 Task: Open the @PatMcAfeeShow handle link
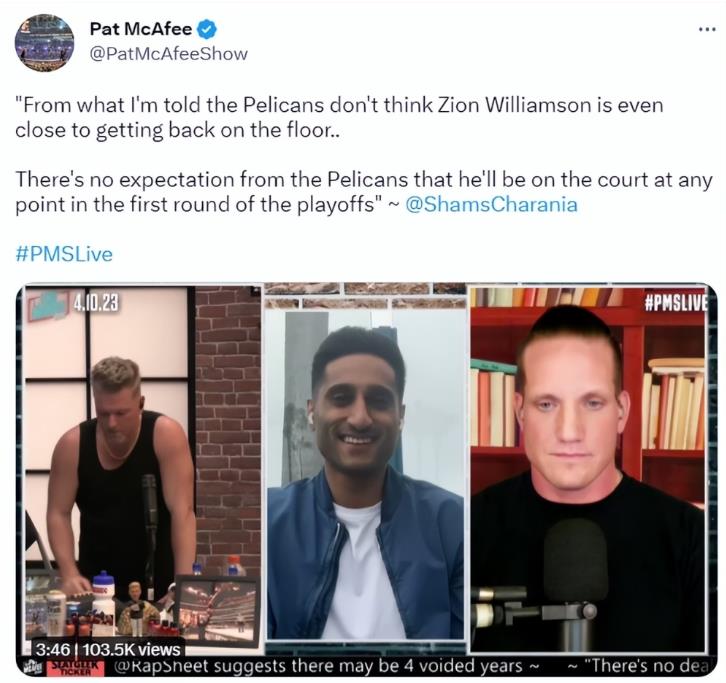tap(168, 54)
